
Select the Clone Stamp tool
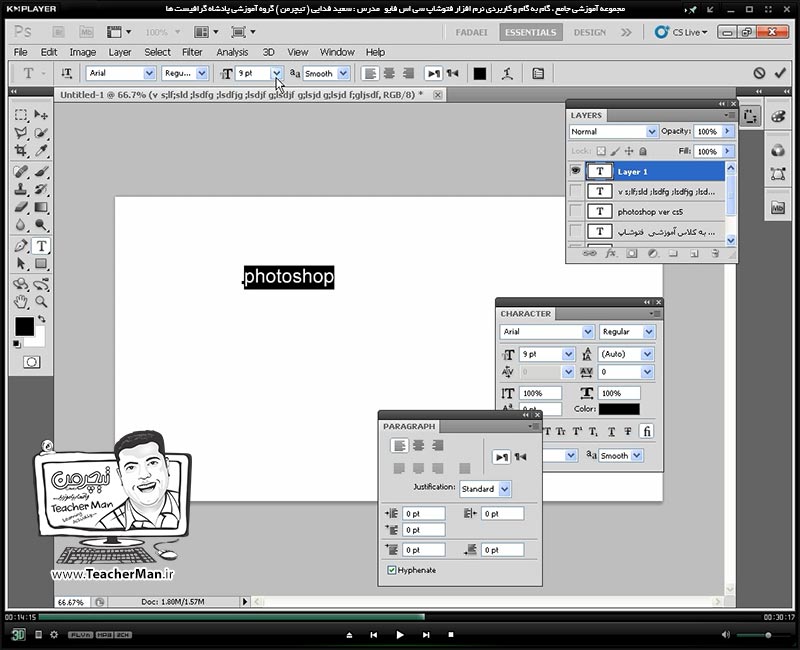coord(21,189)
